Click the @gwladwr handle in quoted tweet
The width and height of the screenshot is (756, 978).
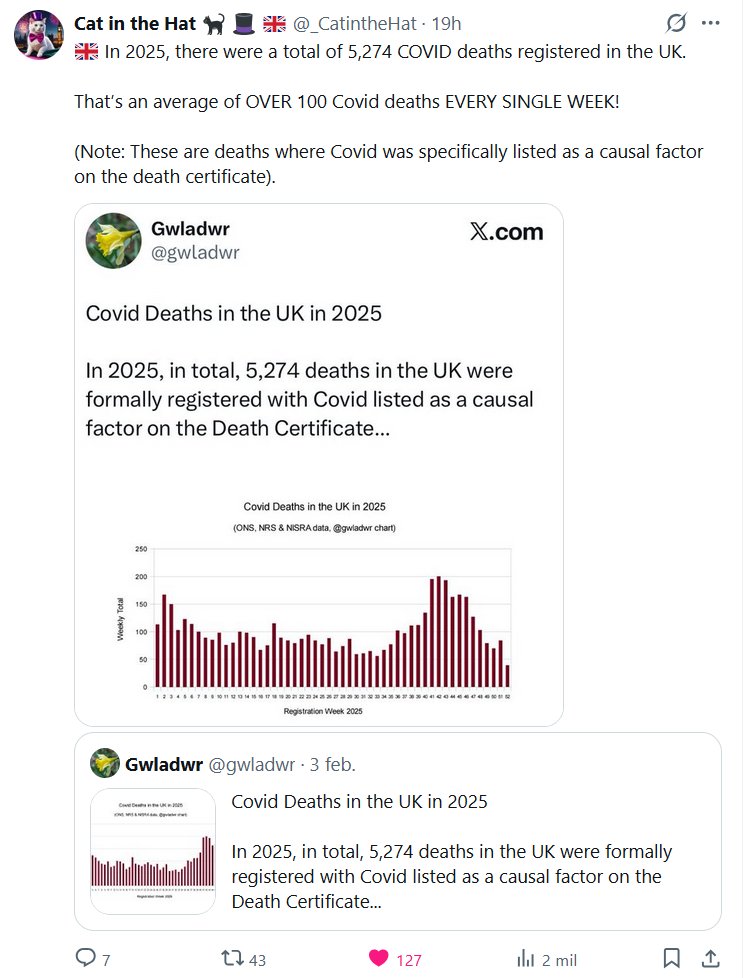click(251, 765)
